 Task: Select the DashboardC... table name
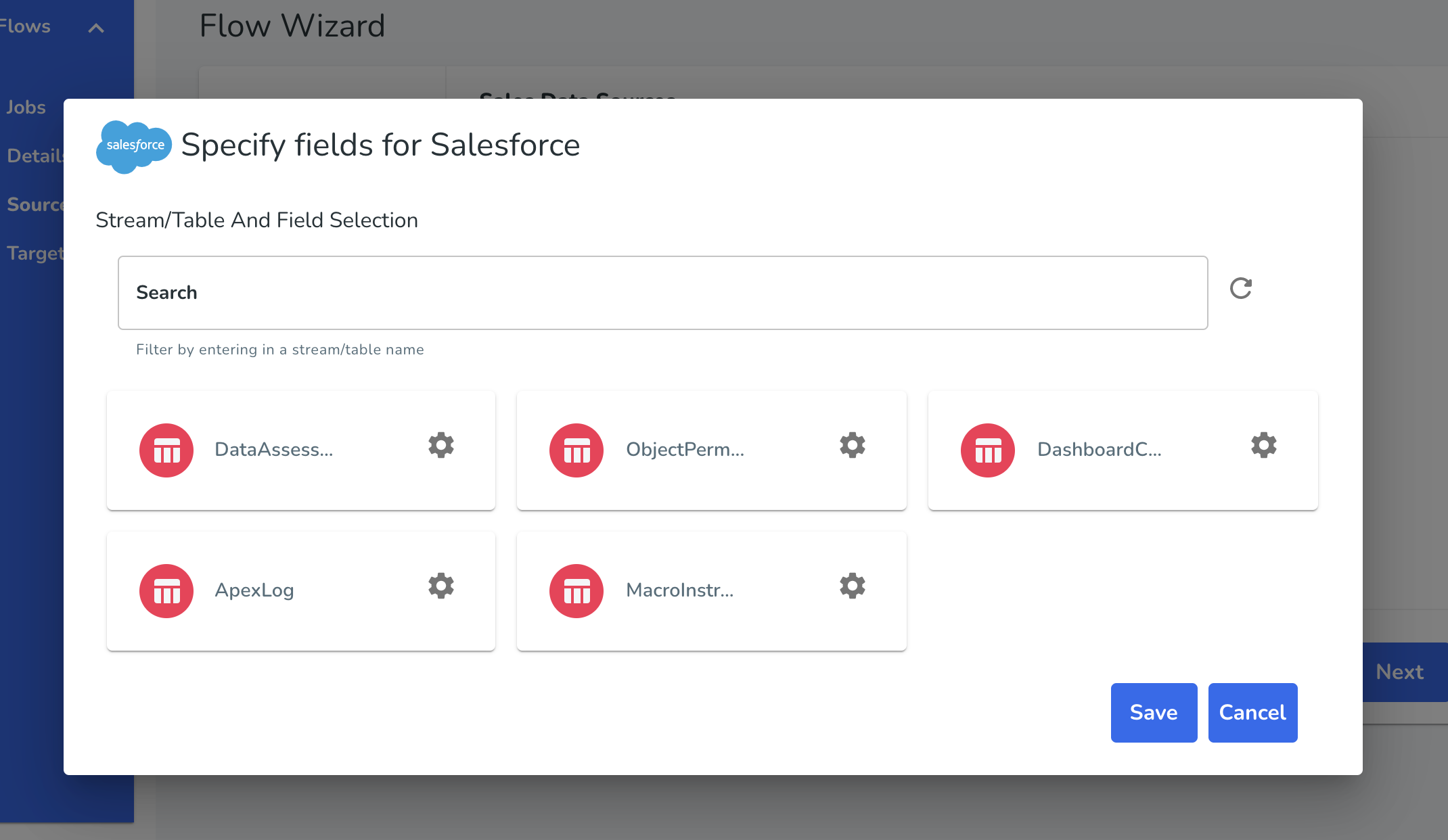point(1100,450)
